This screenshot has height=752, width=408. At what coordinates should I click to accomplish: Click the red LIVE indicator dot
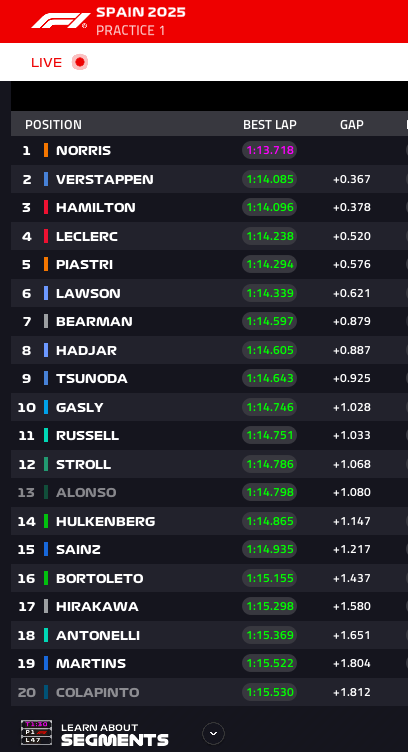[x=80, y=62]
